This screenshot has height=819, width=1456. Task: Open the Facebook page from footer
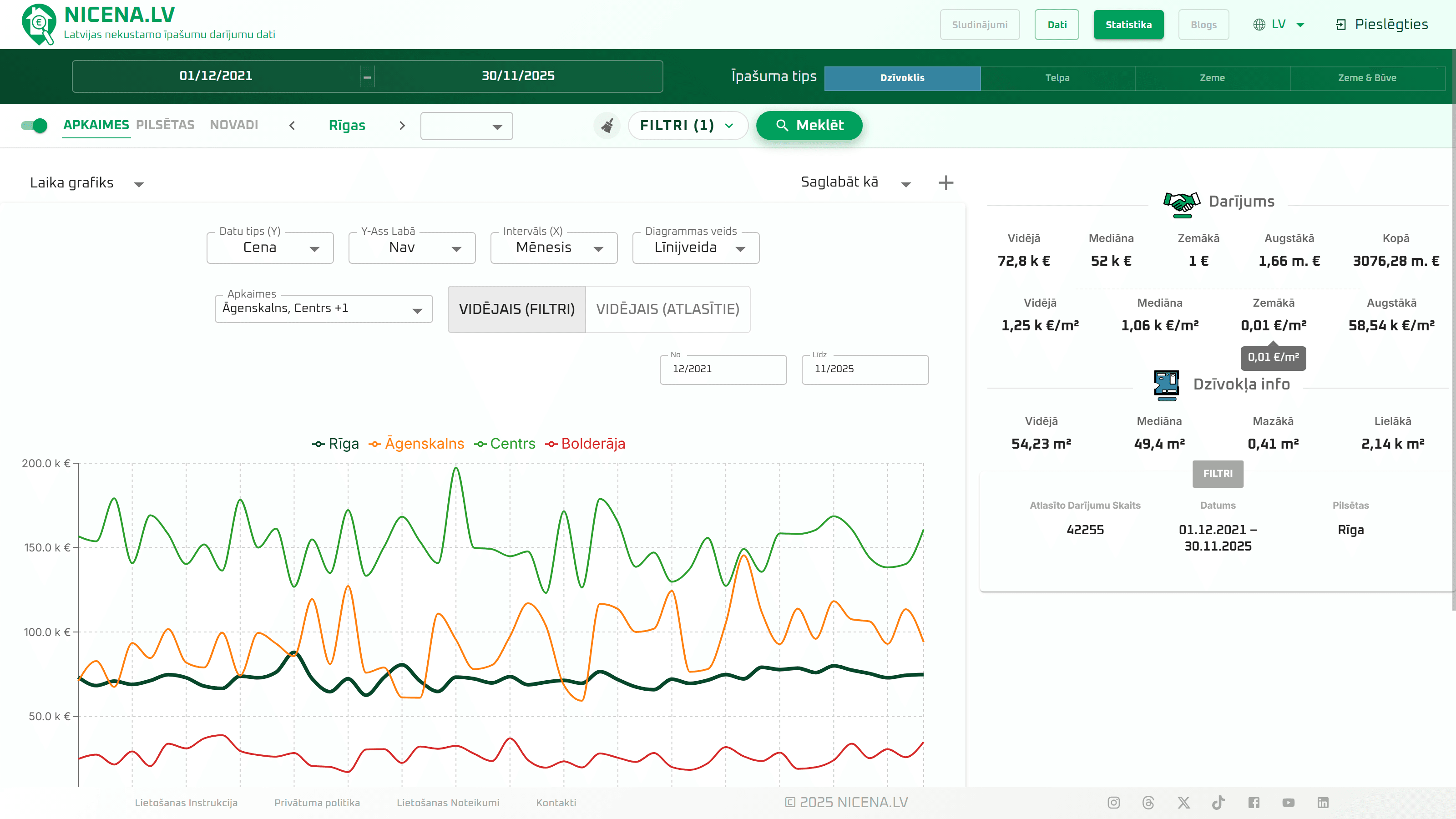pyautogui.click(x=1254, y=803)
